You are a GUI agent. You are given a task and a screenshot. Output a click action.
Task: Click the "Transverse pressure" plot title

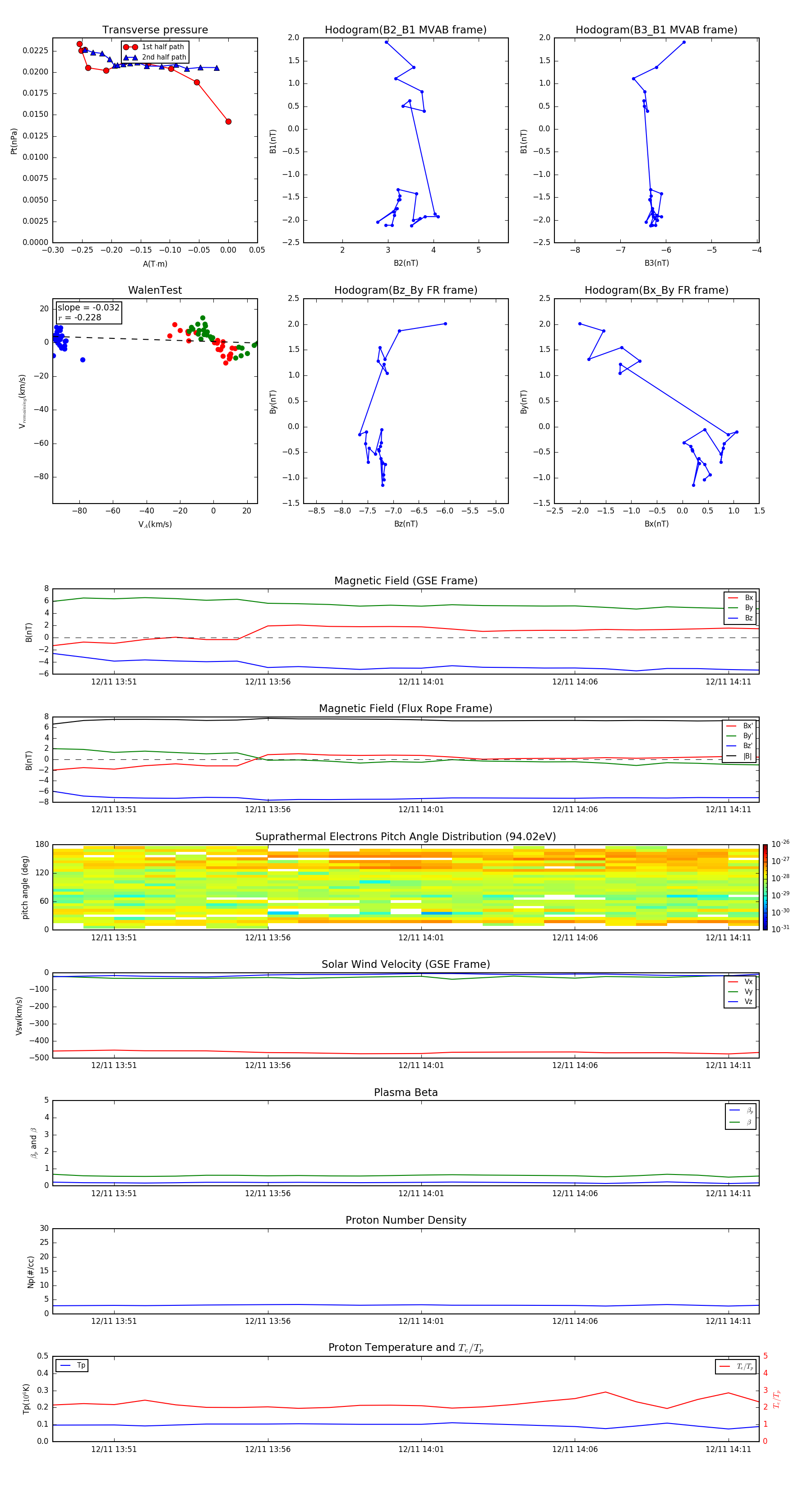coord(155,30)
